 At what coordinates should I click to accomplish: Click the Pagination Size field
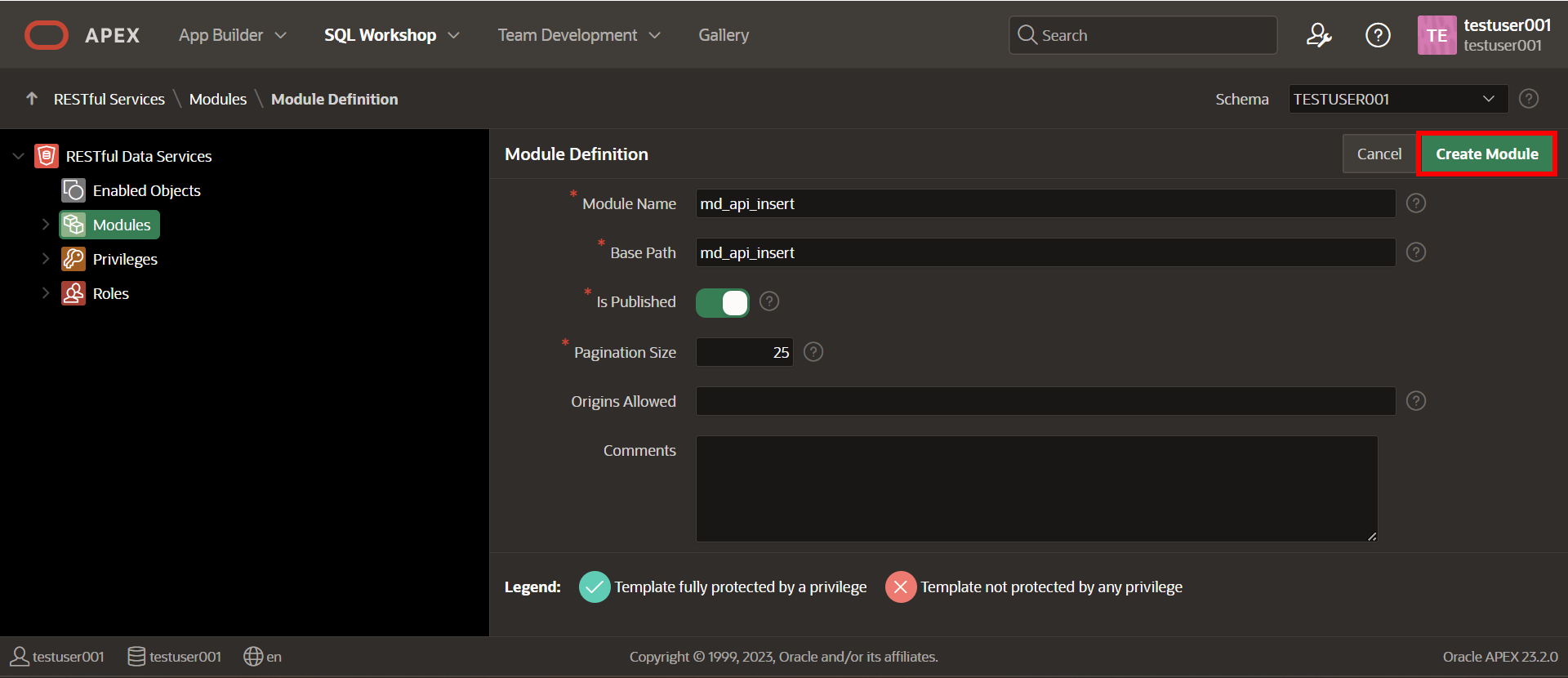(x=744, y=352)
